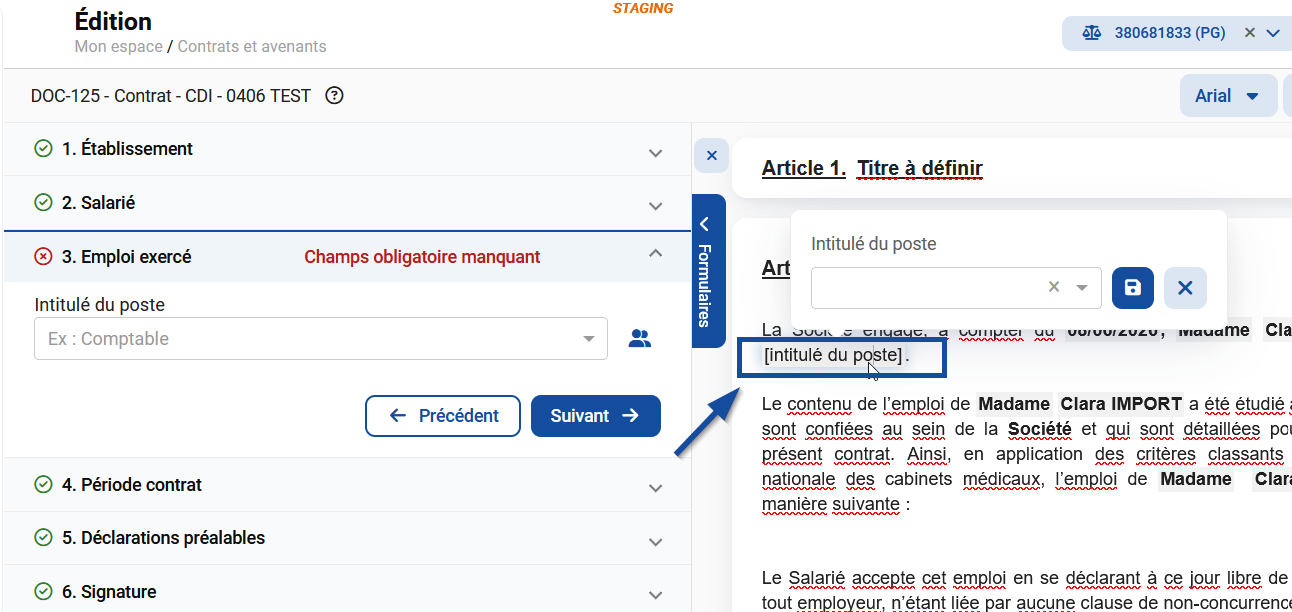Click the green check icon of Déclarations préalables
Screen dimensions: 1292x612
[x=43, y=538]
